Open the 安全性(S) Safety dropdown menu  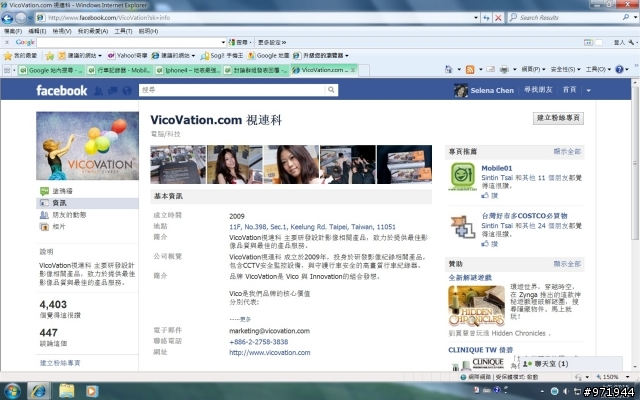pos(565,69)
